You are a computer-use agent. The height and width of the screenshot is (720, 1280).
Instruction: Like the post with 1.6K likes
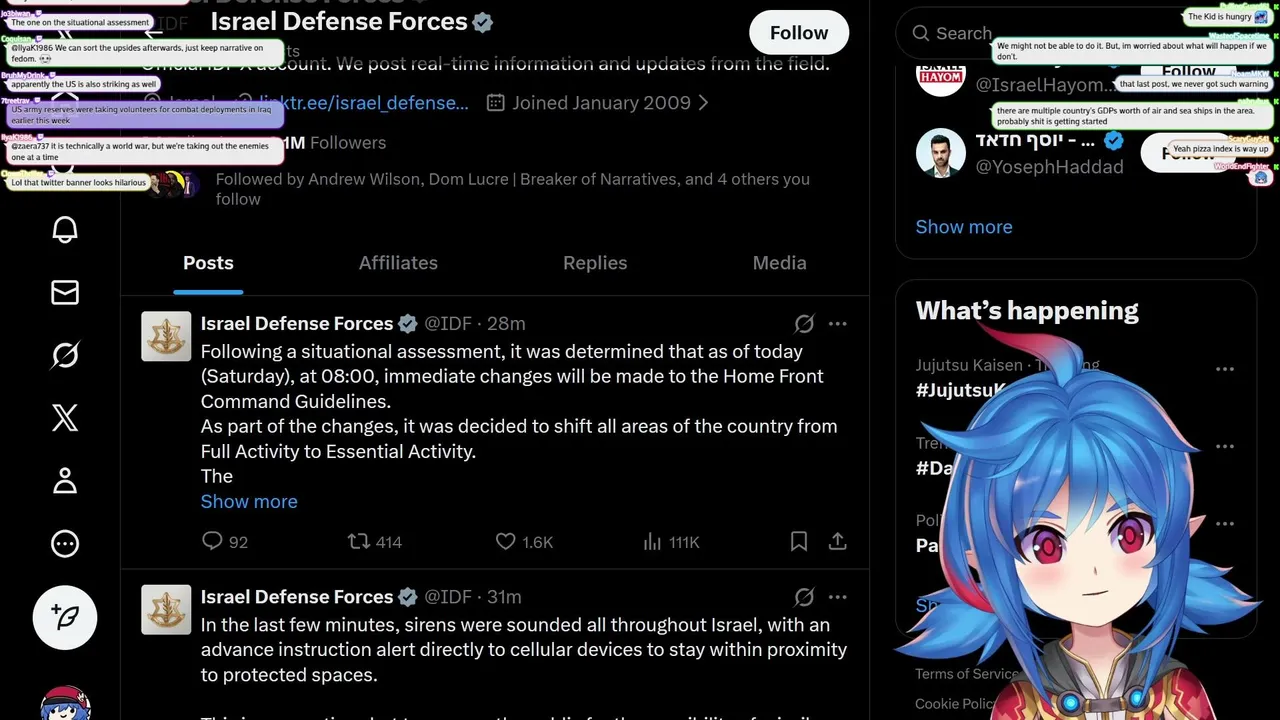[506, 541]
